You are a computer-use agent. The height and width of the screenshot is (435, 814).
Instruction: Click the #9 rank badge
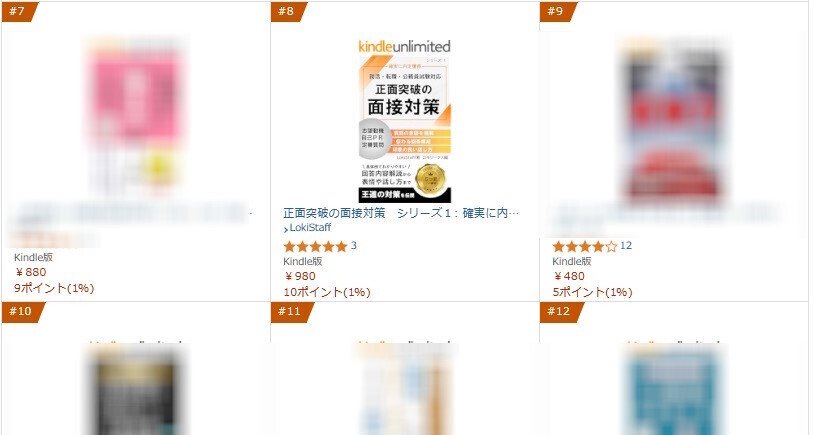558,11
